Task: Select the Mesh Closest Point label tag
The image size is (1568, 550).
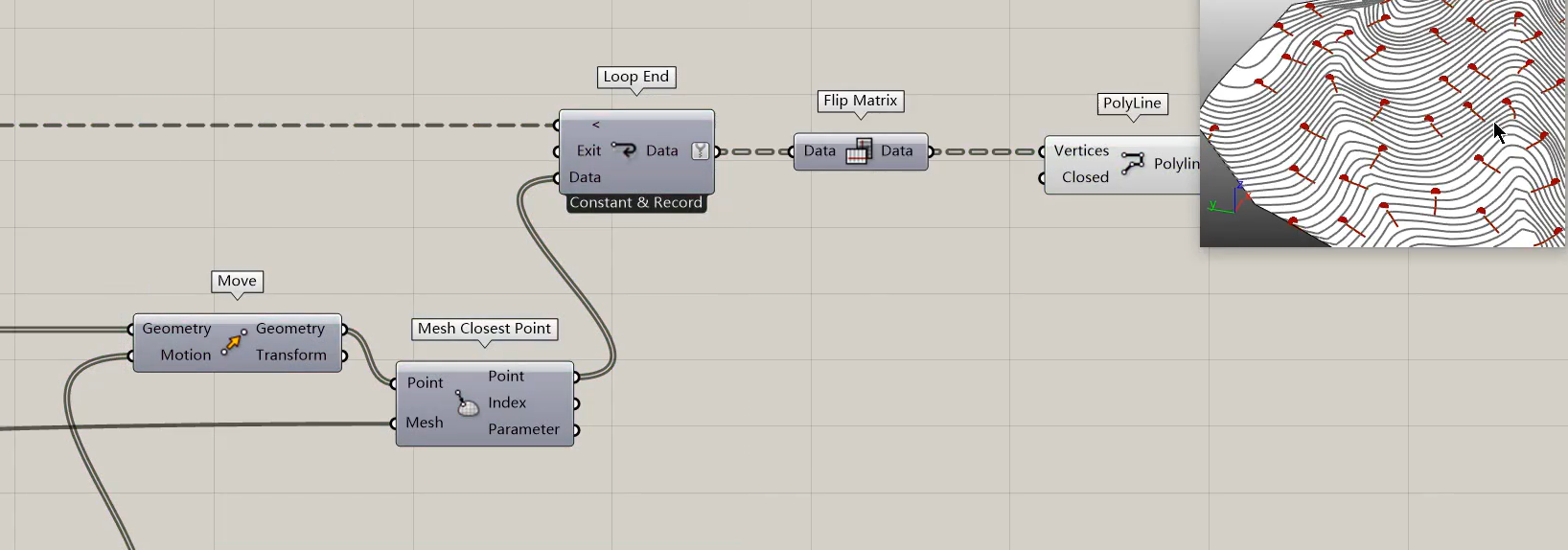Action: coord(484,329)
